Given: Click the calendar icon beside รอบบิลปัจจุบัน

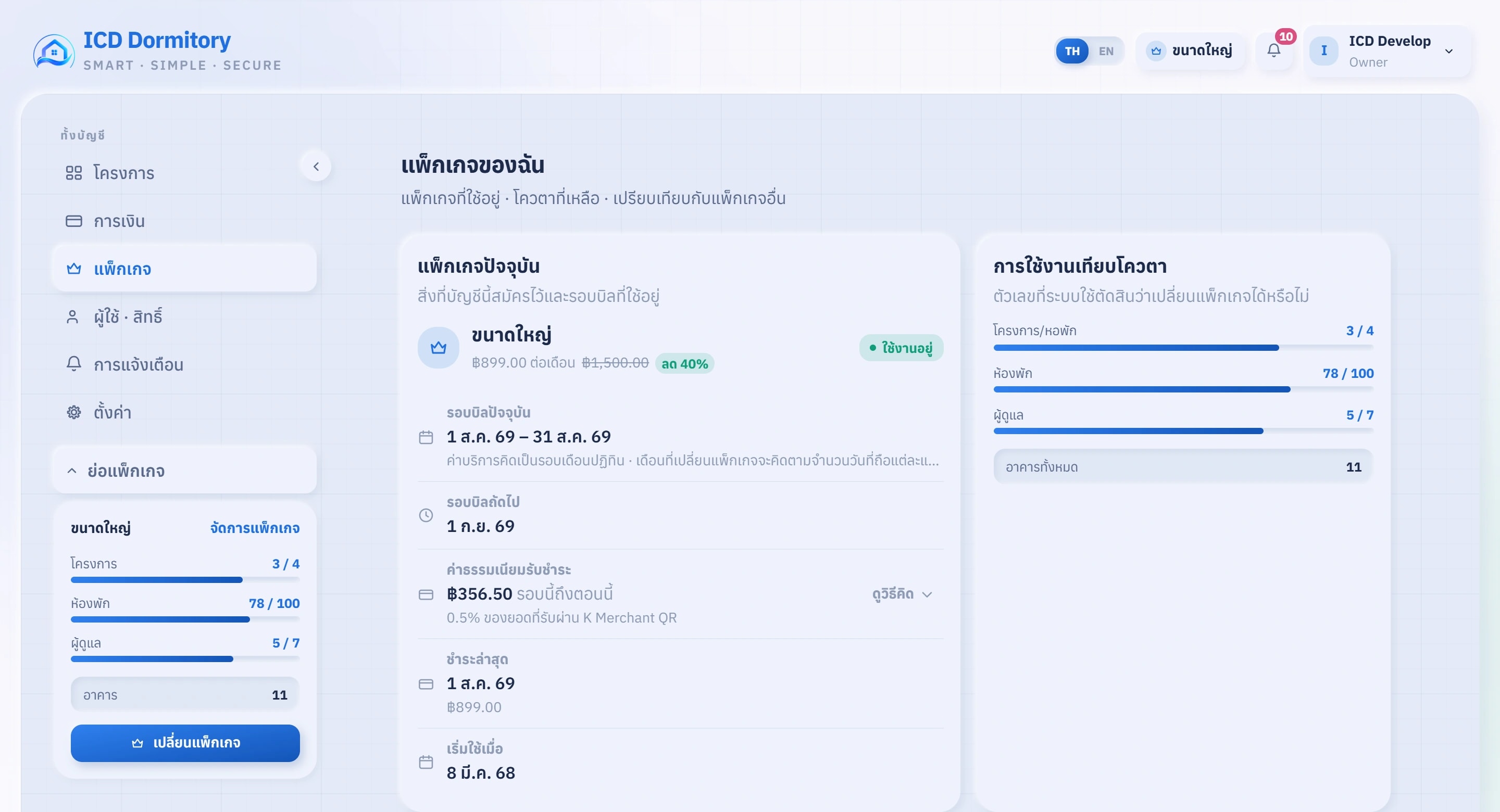Looking at the screenshot, I should (426, 437).
